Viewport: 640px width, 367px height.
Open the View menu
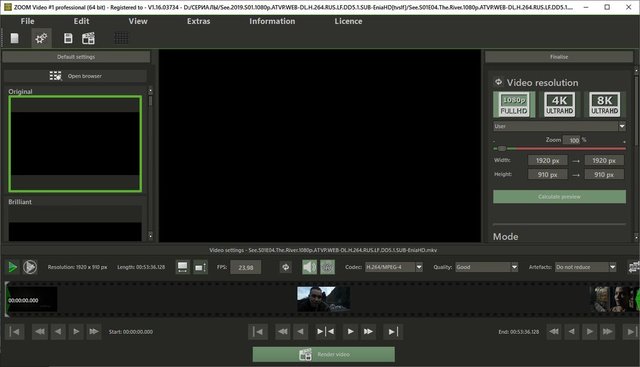point(138,21)
